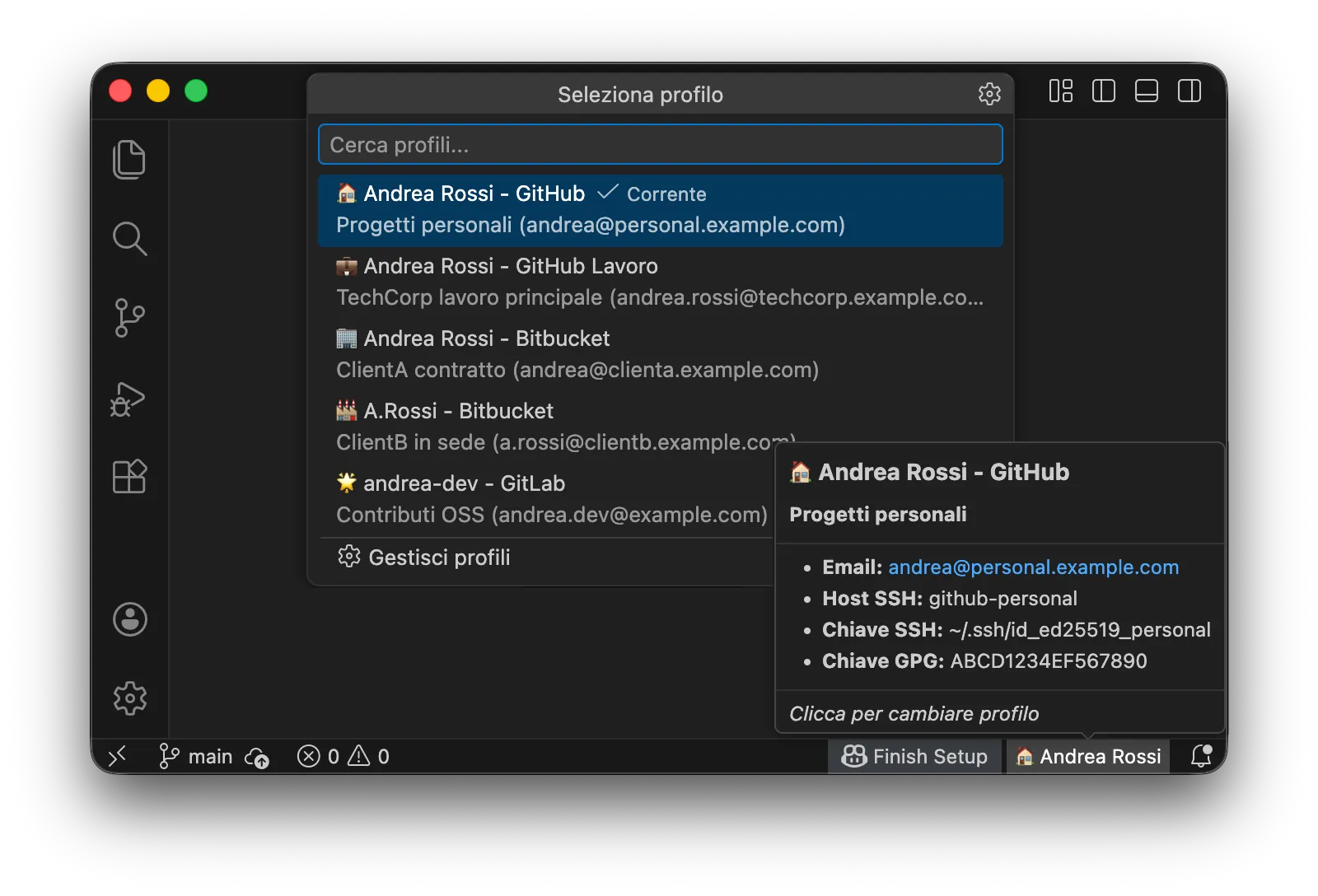The height and width of the screenshot is (896, 1318).
Task: Click the Seleziona profilo title text
Action: click(640, 95)
